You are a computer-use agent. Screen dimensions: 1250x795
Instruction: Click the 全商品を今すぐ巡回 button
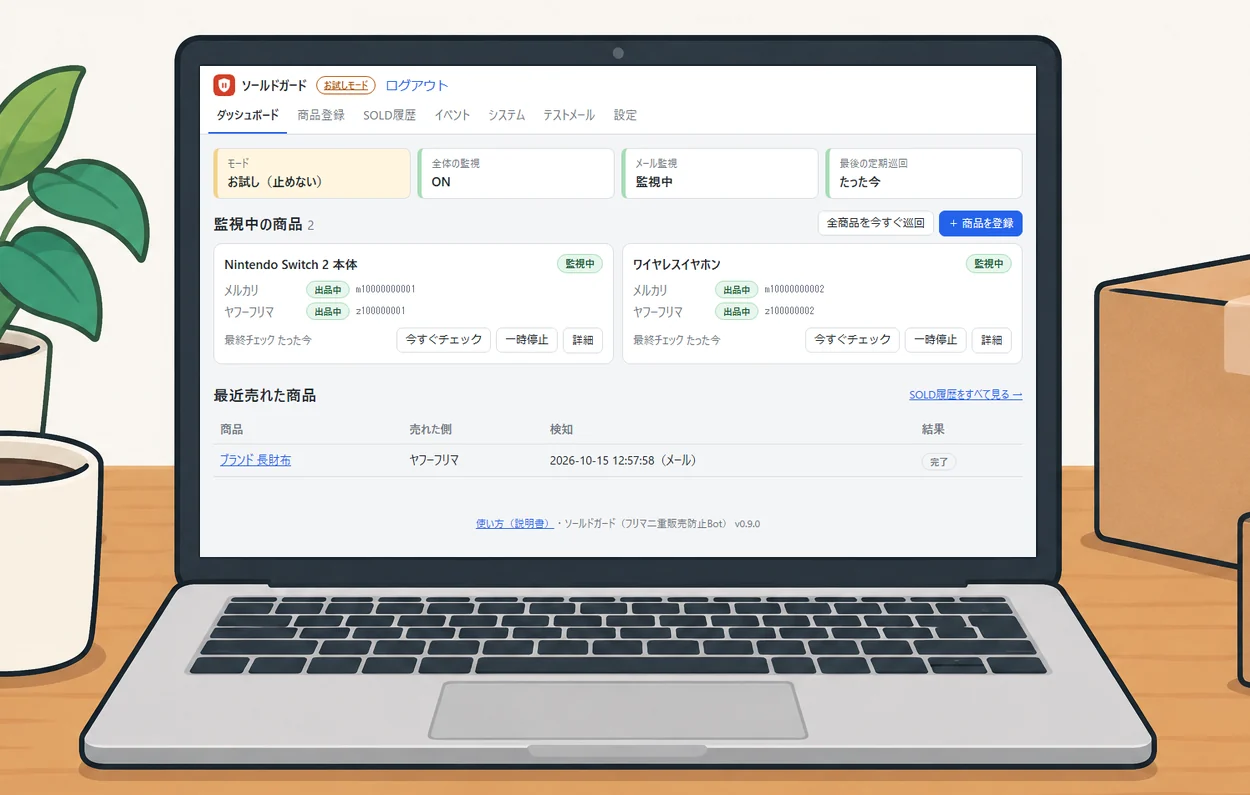pos(876,223)
